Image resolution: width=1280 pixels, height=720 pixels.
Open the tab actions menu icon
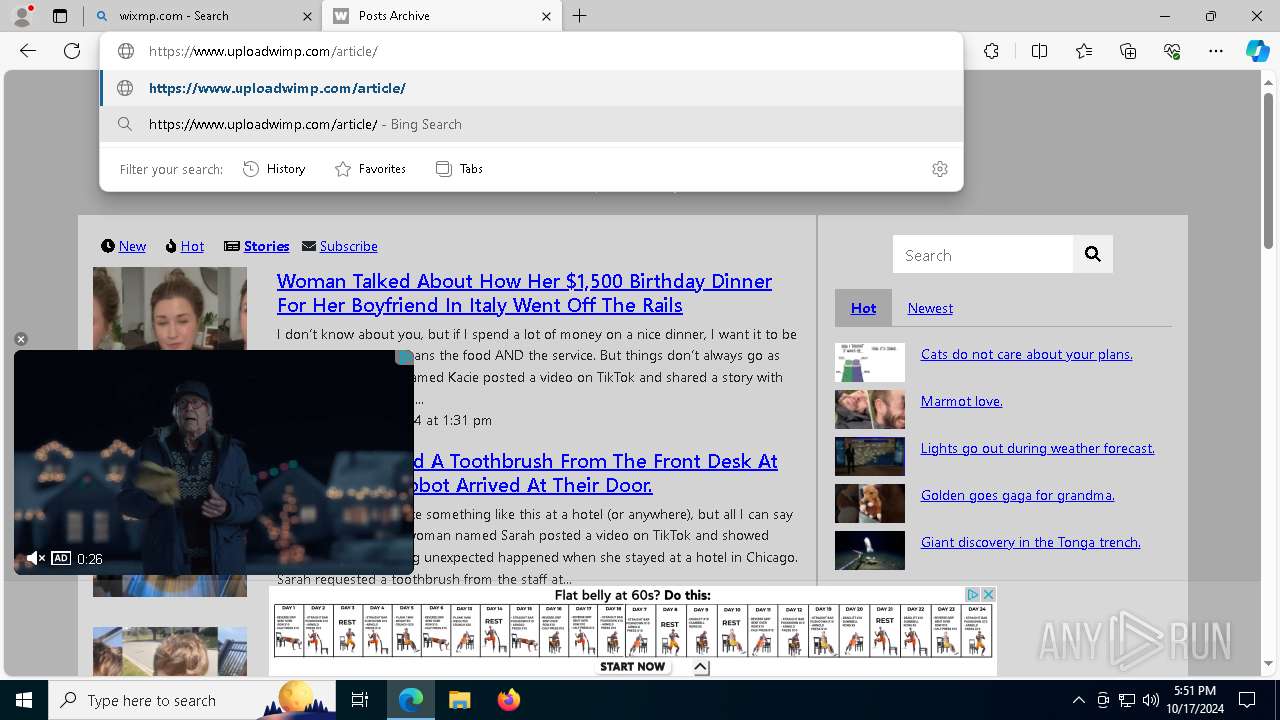coord(60,16)
